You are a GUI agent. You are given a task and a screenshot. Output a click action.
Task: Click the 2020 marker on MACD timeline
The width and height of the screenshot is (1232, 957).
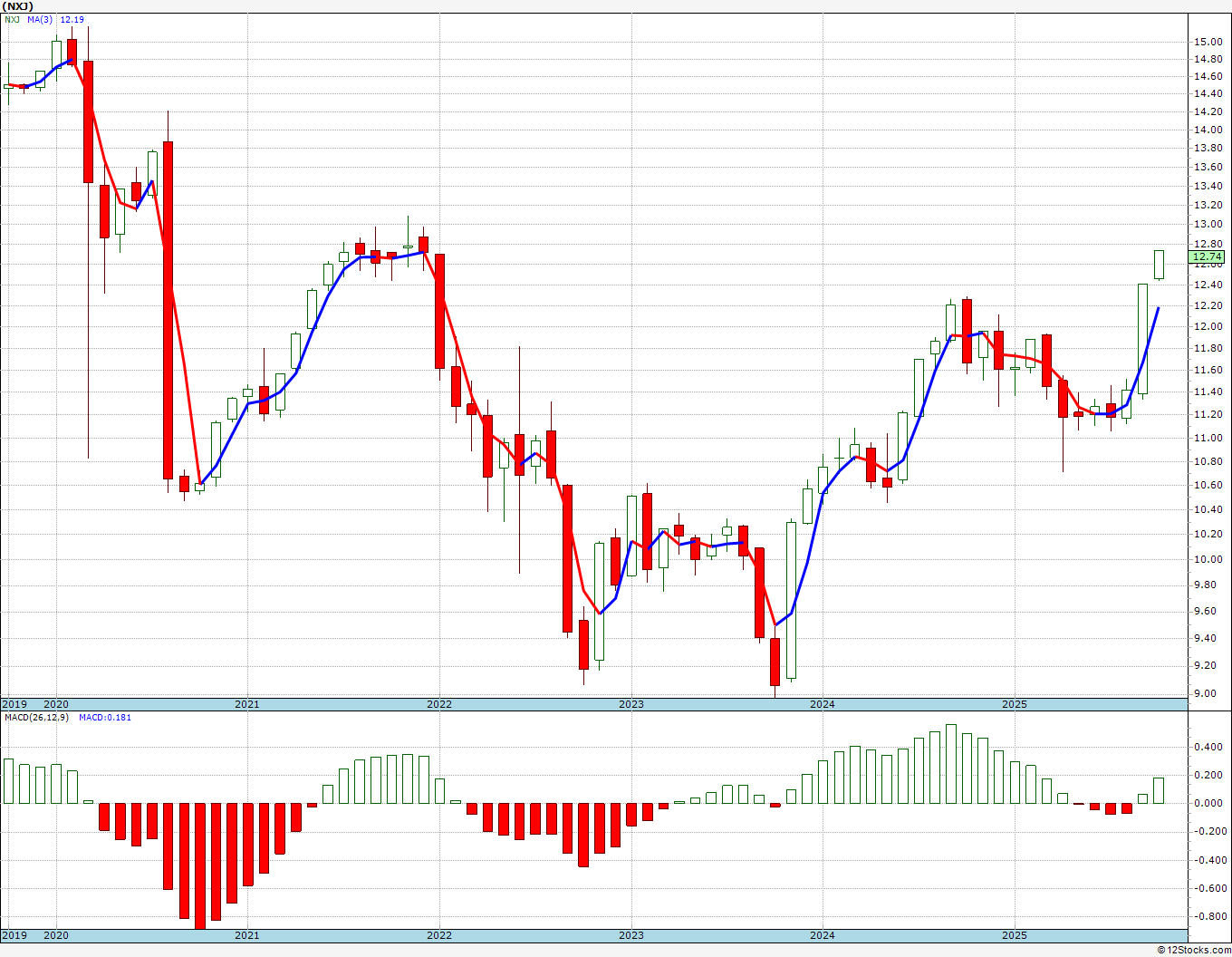coord(56,935)
